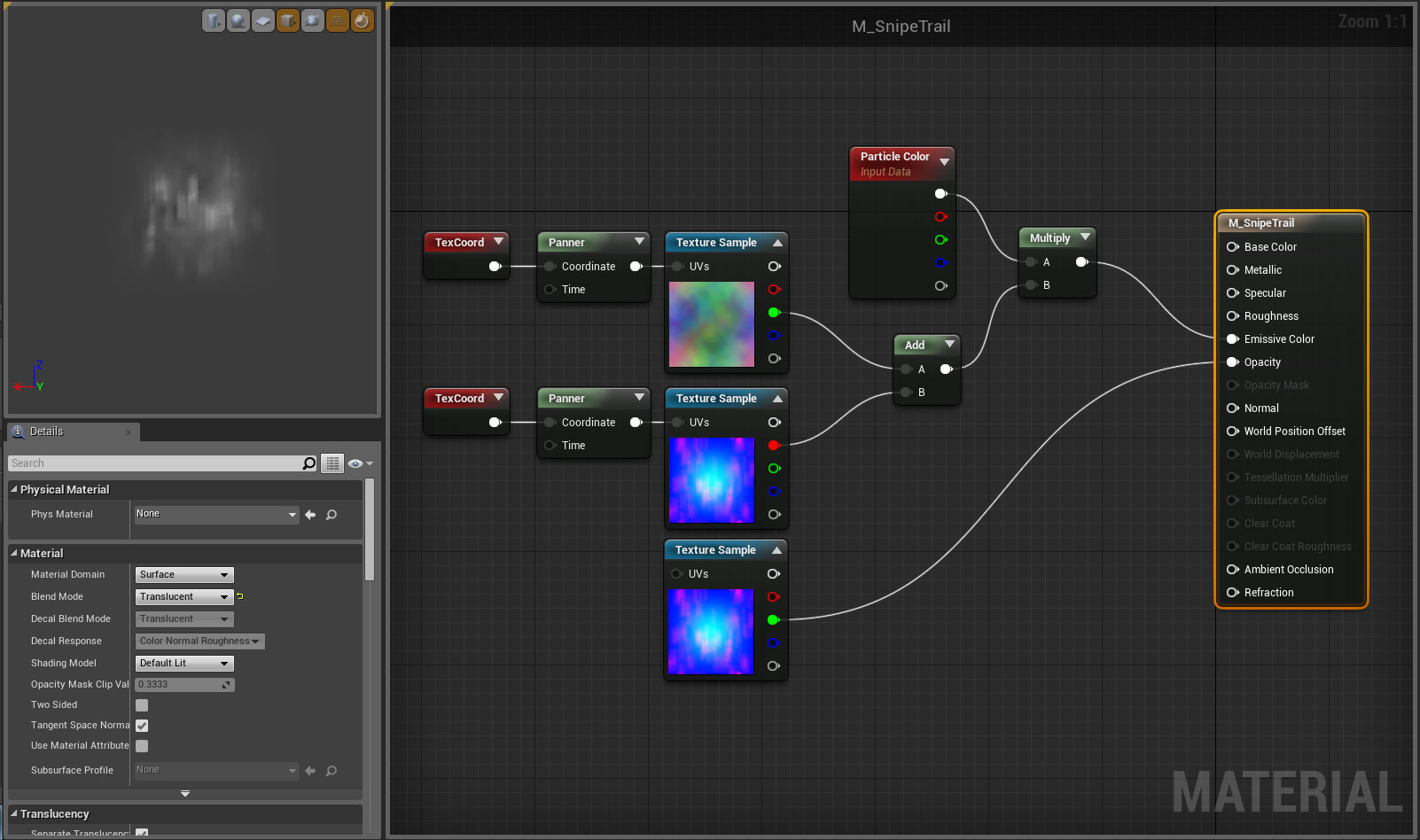The image size is (1420, 840).
Task: Select the custom mesh preview shape
Action: (313, 20)
